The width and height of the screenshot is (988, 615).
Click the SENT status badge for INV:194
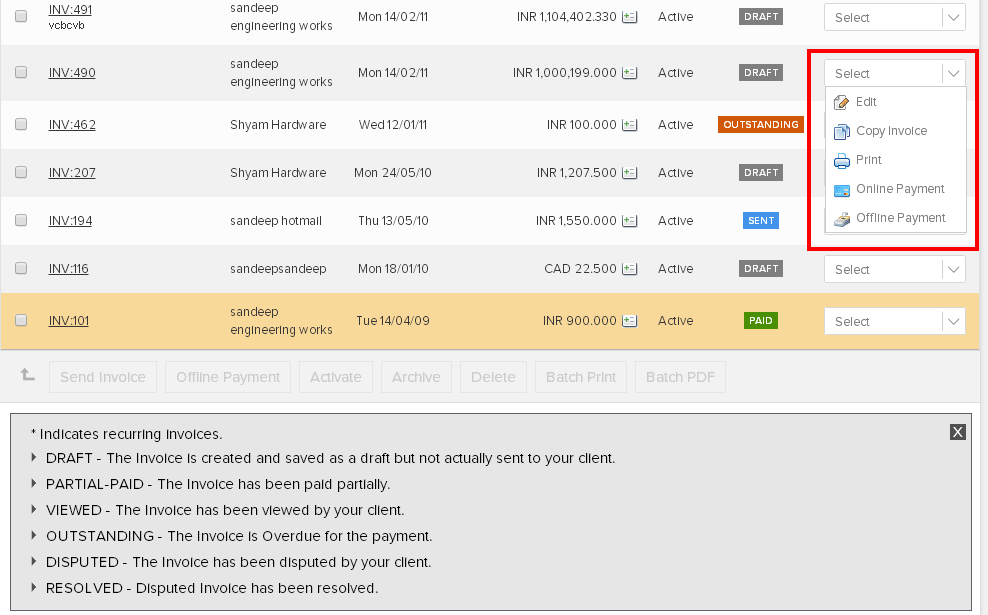(x=761, y=221)
